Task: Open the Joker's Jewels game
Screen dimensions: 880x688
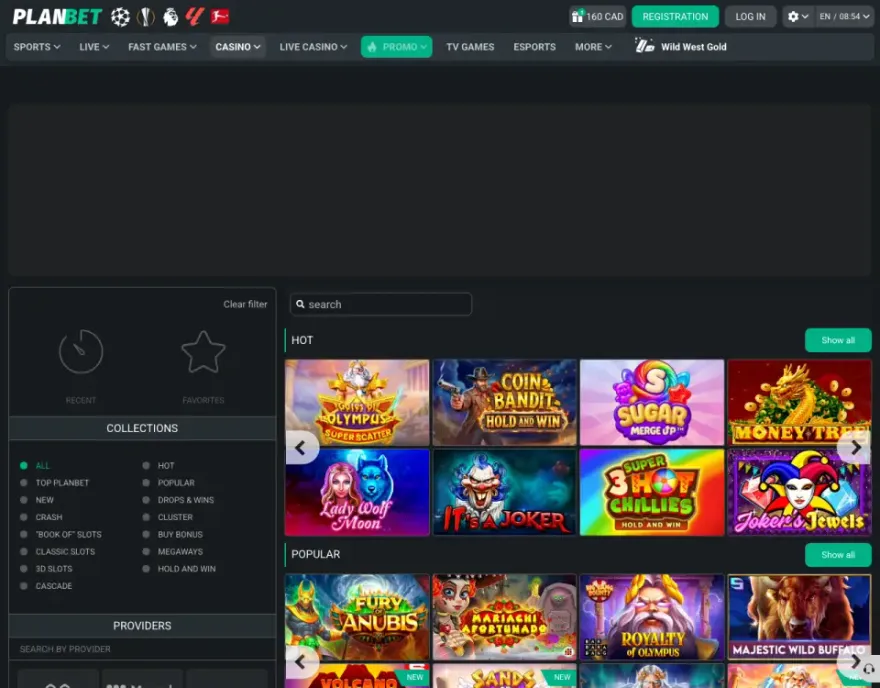Action: tap(799, 492)
